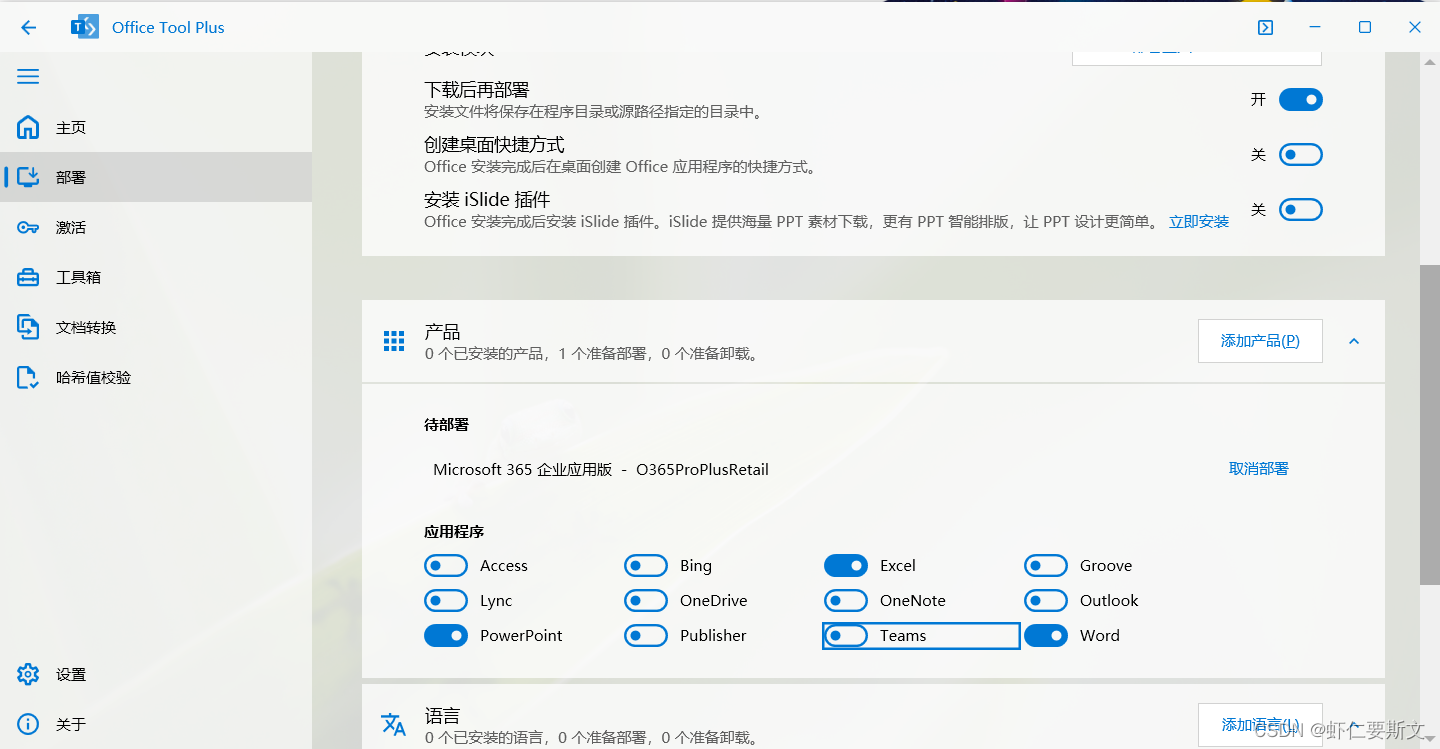Turn off 下载后再部署 toggle
Image resolution: width=1440 pixels, height=749 pixels.
(x=1301, y=99)
